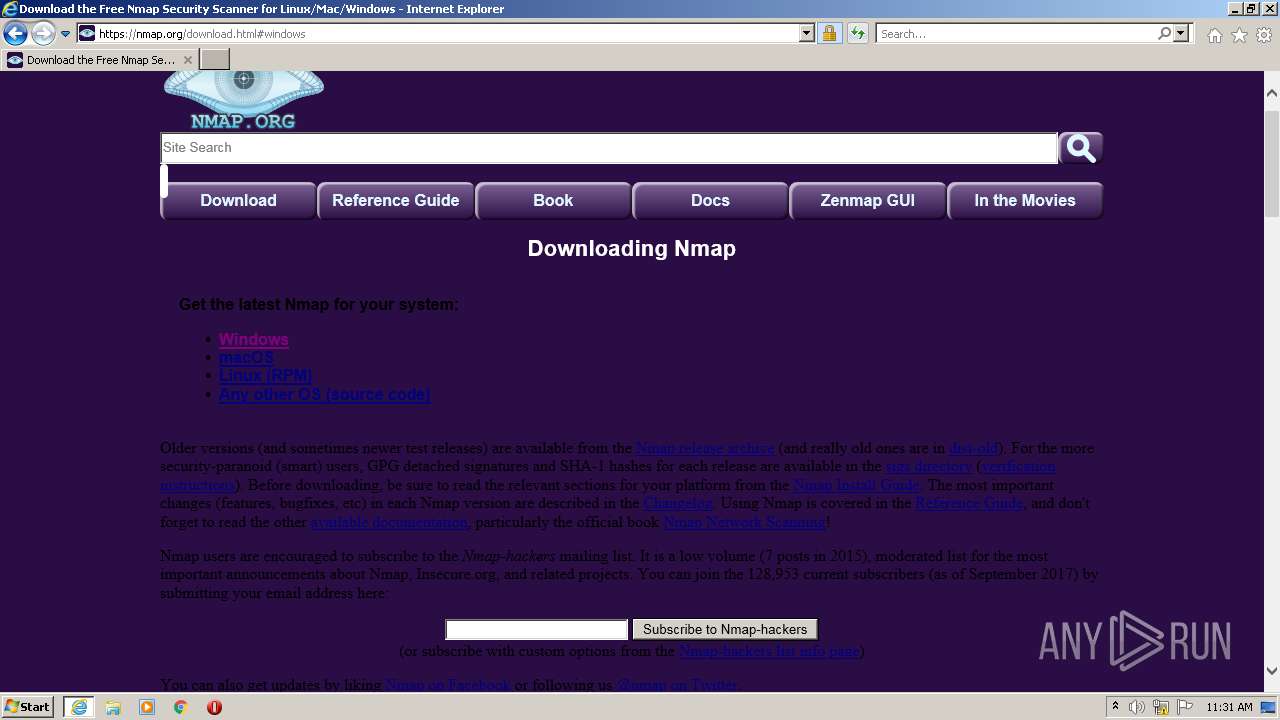Follow the Windows download link
The width and height of the screenshot is (1280, 720).
tap(254, 340)
